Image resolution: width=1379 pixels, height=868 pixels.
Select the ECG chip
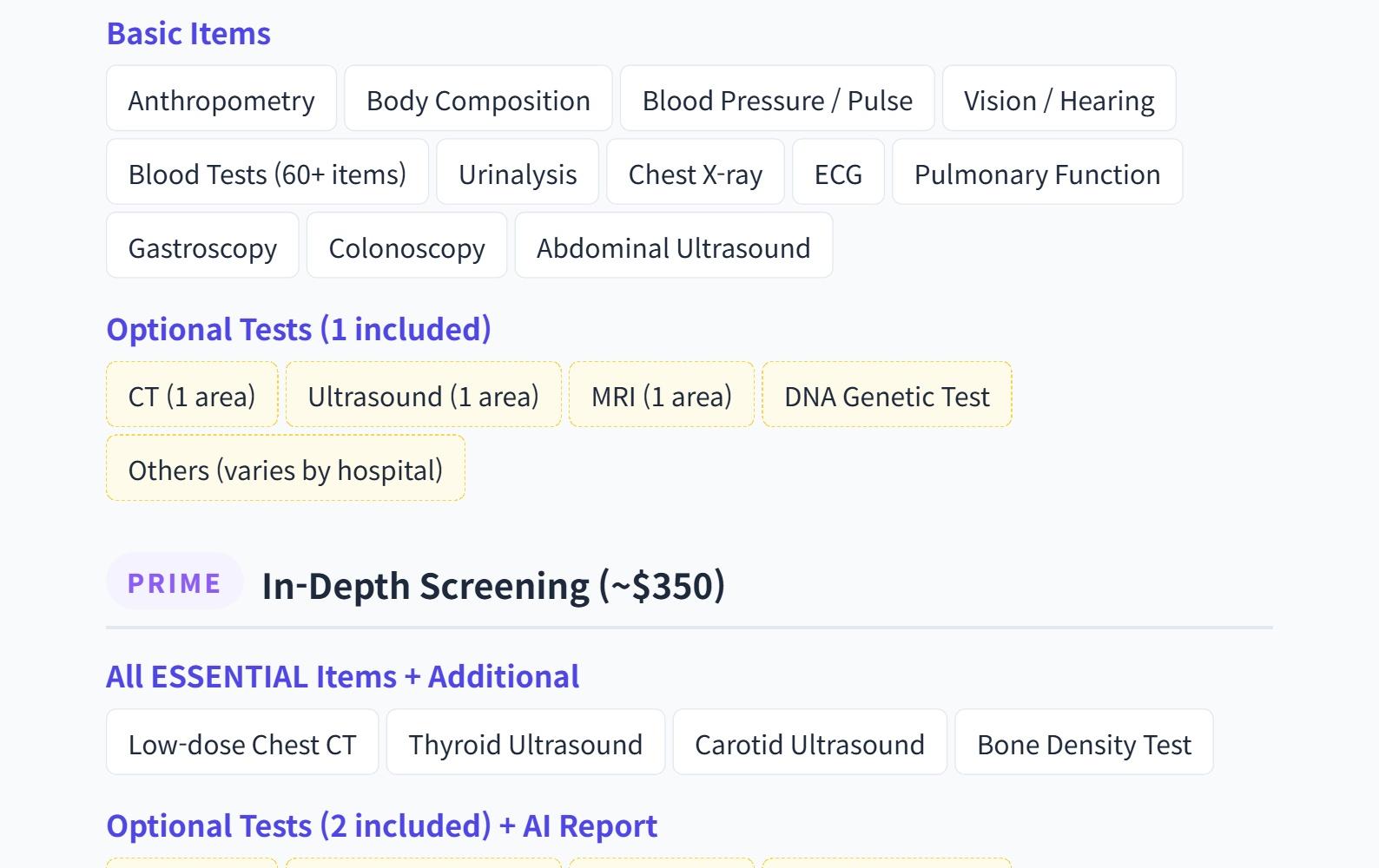[x=838, y=173]
